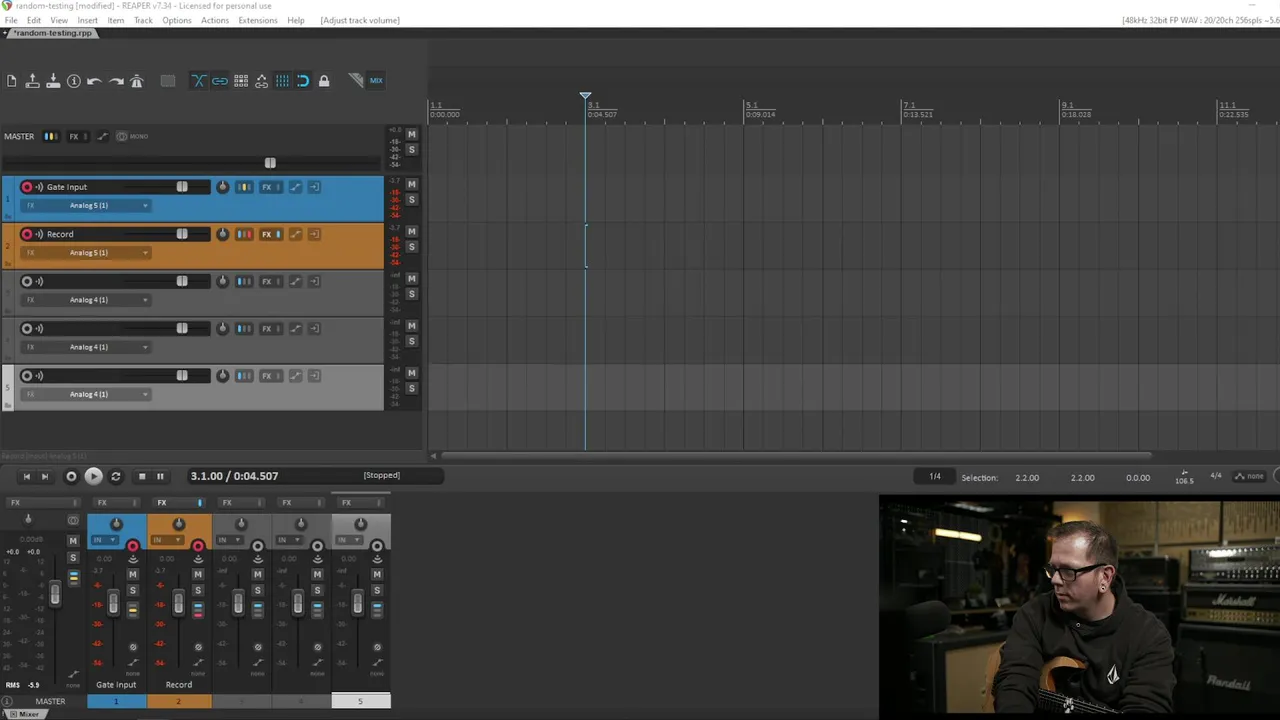Mute the master track

(411, 134)
